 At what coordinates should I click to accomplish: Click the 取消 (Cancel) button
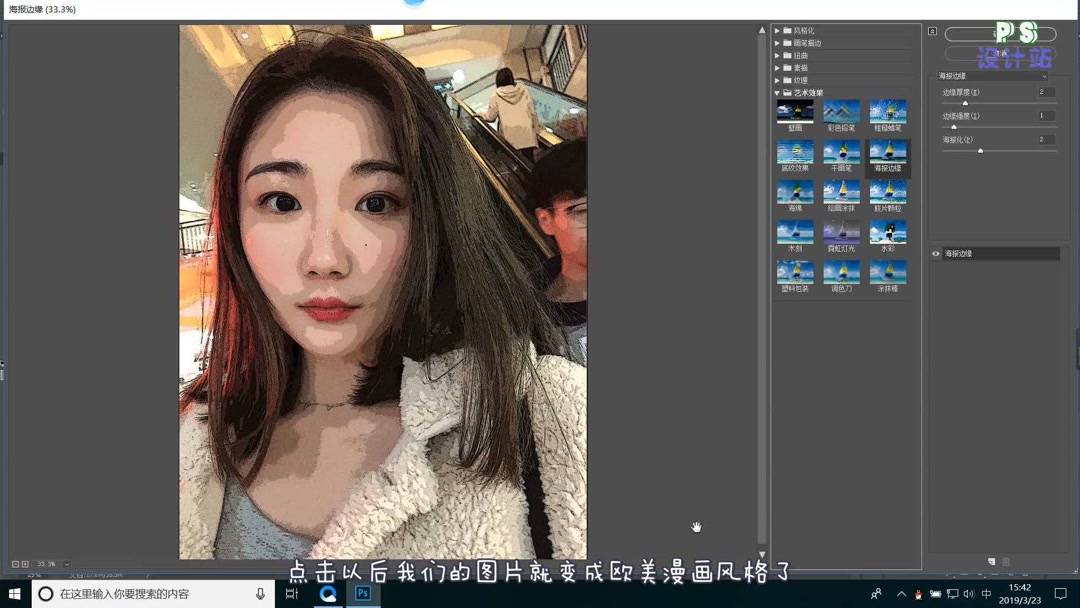coord(999,53)
